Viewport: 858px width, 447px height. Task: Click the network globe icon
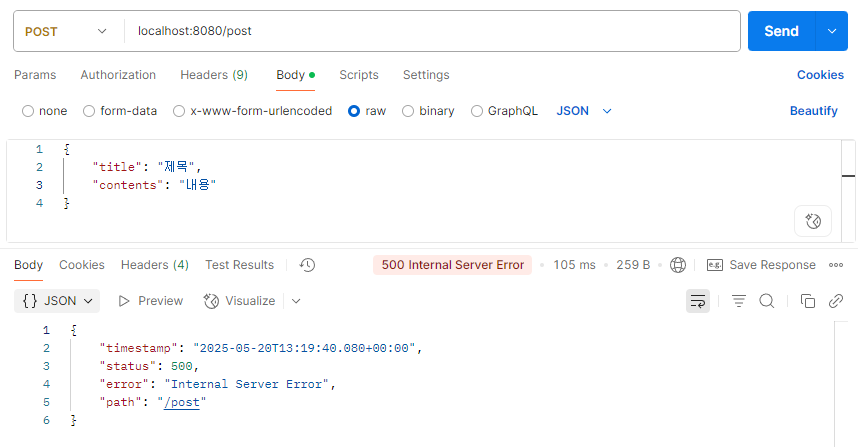[x=678, y=265]
